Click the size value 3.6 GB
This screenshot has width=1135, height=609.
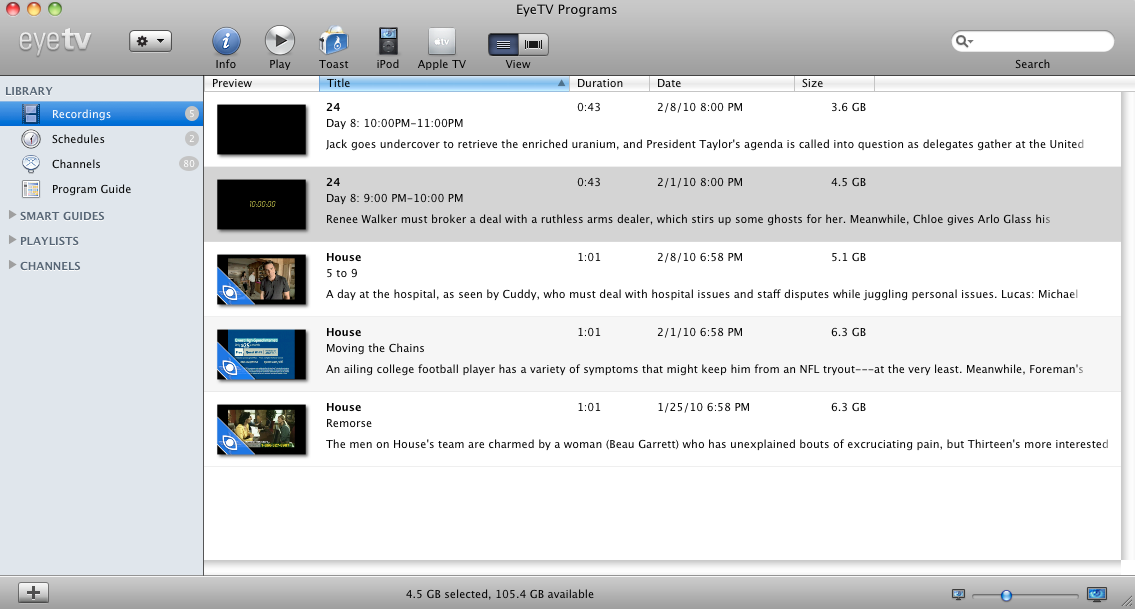(848, 107)
